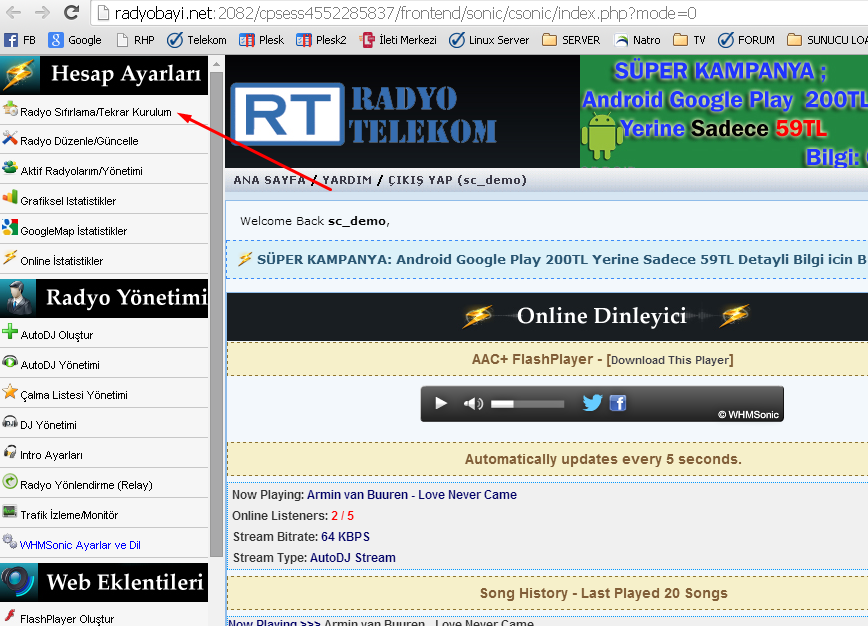Click the FlashPlayer Oluştur flash icon
Image resolution: width=868 pixels, height=626 pixels.
(x=10, y=615)
